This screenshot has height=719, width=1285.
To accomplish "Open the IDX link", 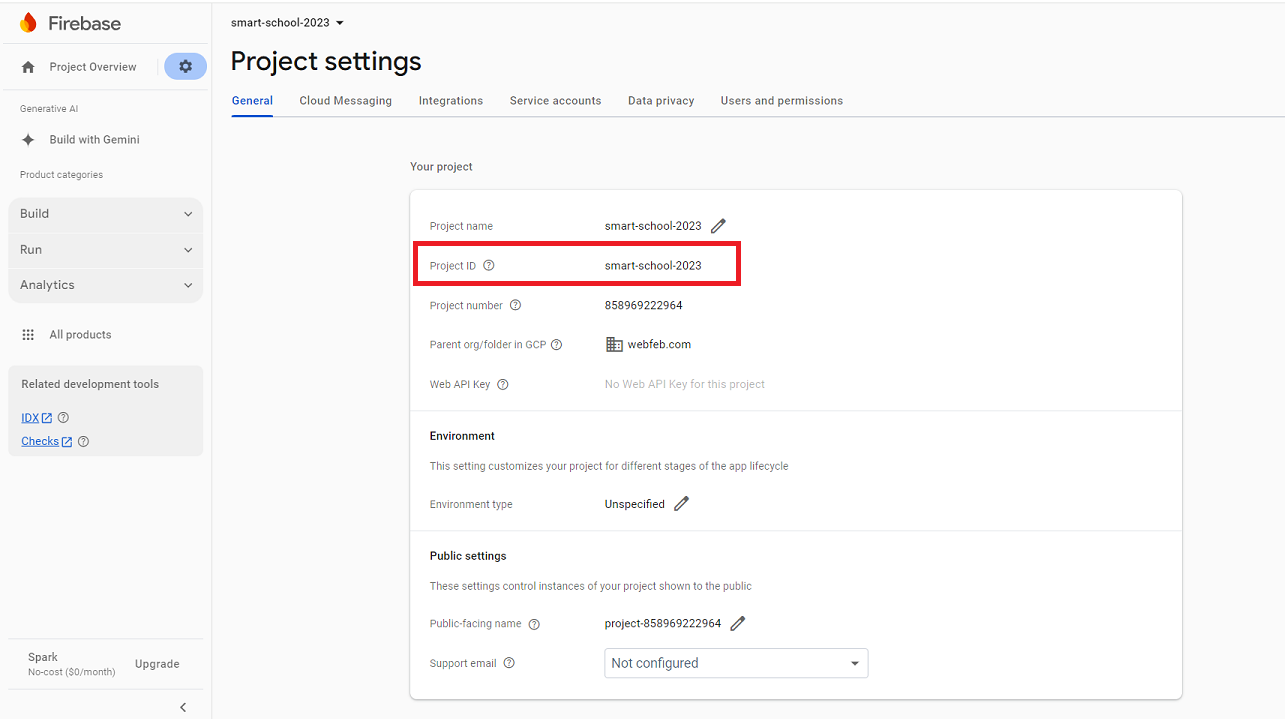I will (36, 418).
